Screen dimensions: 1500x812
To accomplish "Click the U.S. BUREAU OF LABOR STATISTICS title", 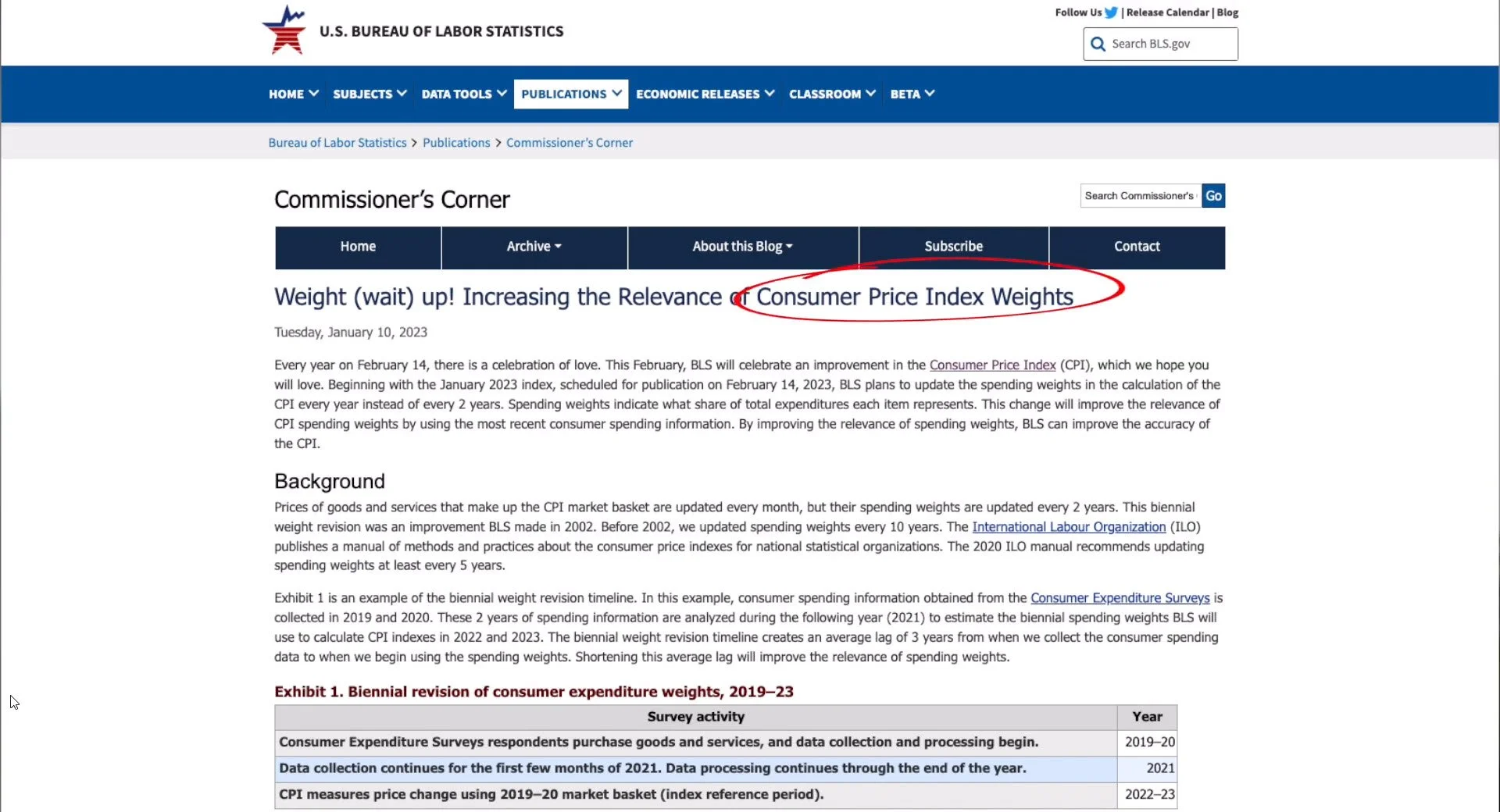I will [441, 31].
